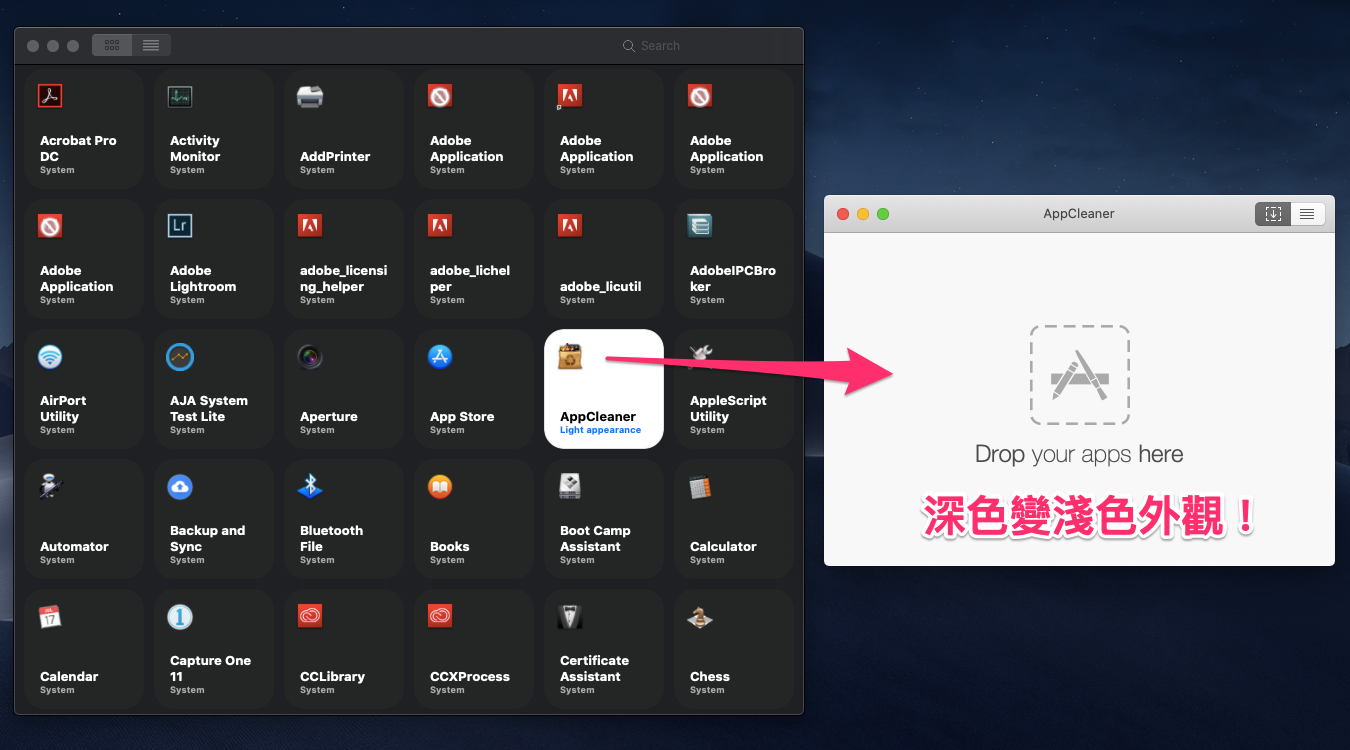Viewport: 1350px width, 750px height.
Task: Click the 'Chess' app name
Action: point(710,676)
